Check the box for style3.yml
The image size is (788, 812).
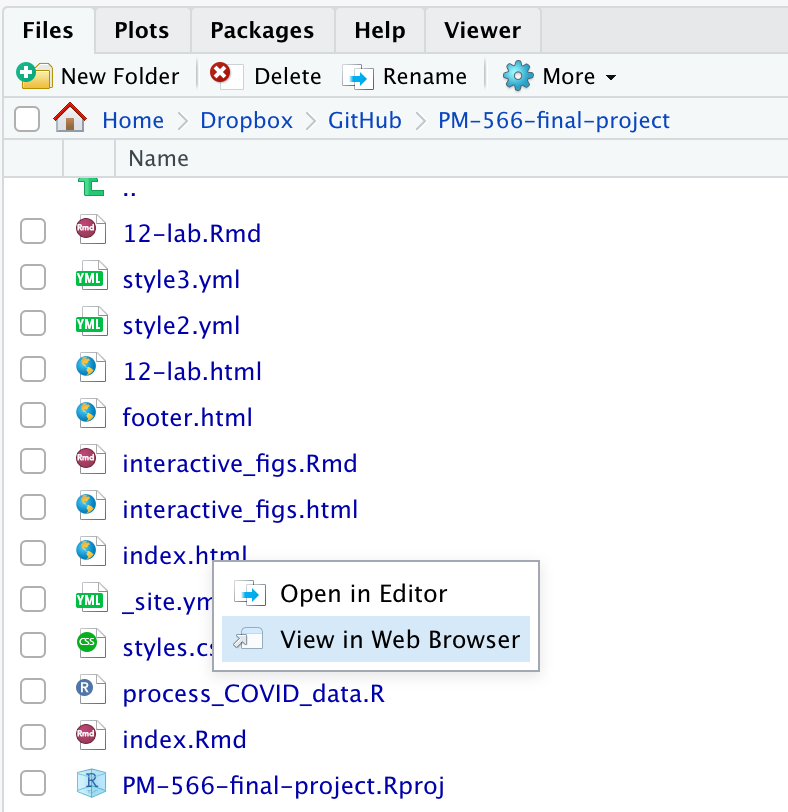point(33,277)
